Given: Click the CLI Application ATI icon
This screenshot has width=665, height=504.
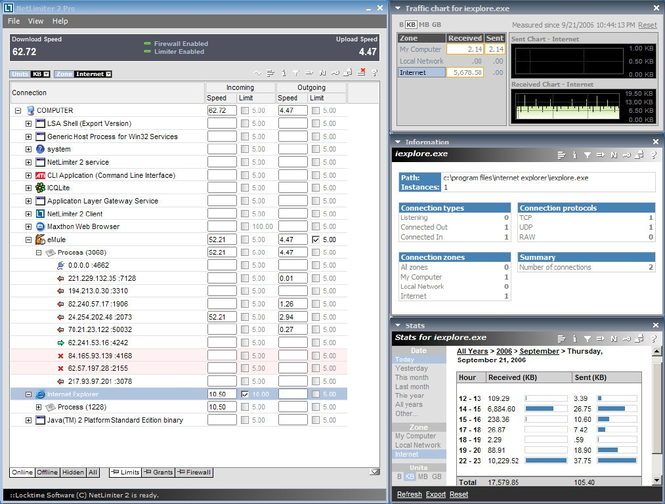Looking at the screenshot, I should point(40,175).
